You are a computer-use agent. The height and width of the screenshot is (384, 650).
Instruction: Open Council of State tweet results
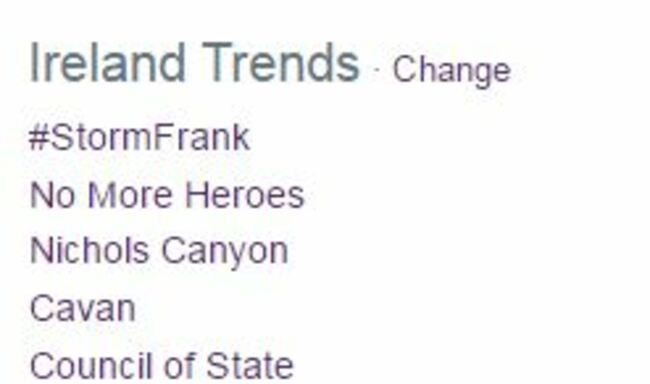point(162,365)
